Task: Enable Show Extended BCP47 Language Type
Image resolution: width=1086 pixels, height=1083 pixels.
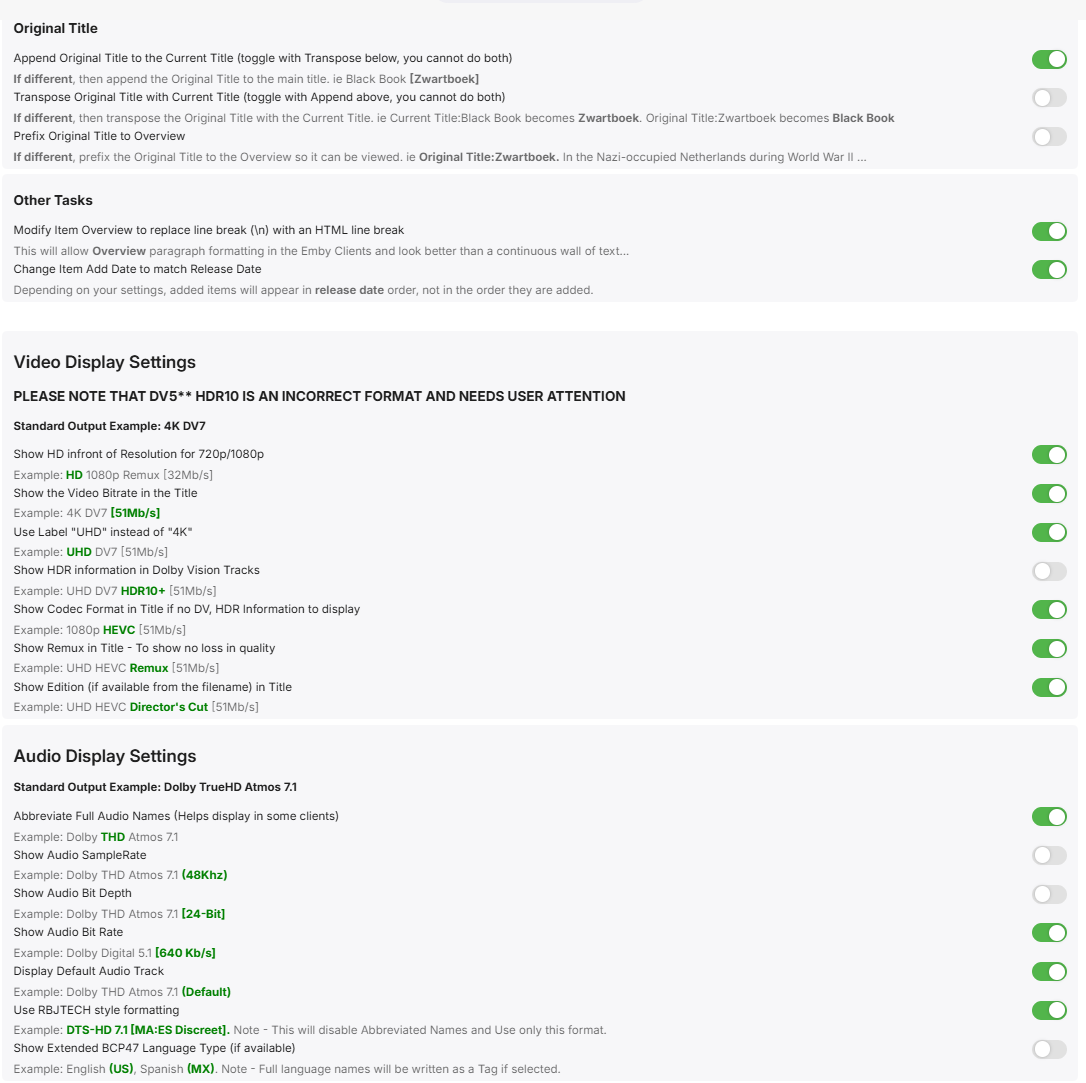Action: tap(1049, 1049)
